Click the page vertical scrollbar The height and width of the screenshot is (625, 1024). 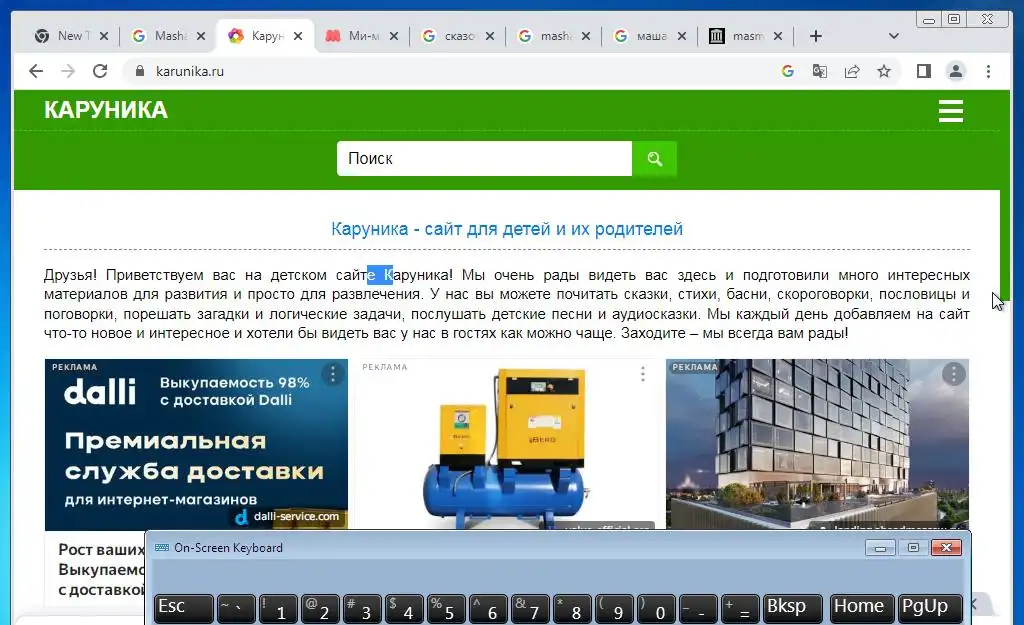click(x=1005, y=196)
